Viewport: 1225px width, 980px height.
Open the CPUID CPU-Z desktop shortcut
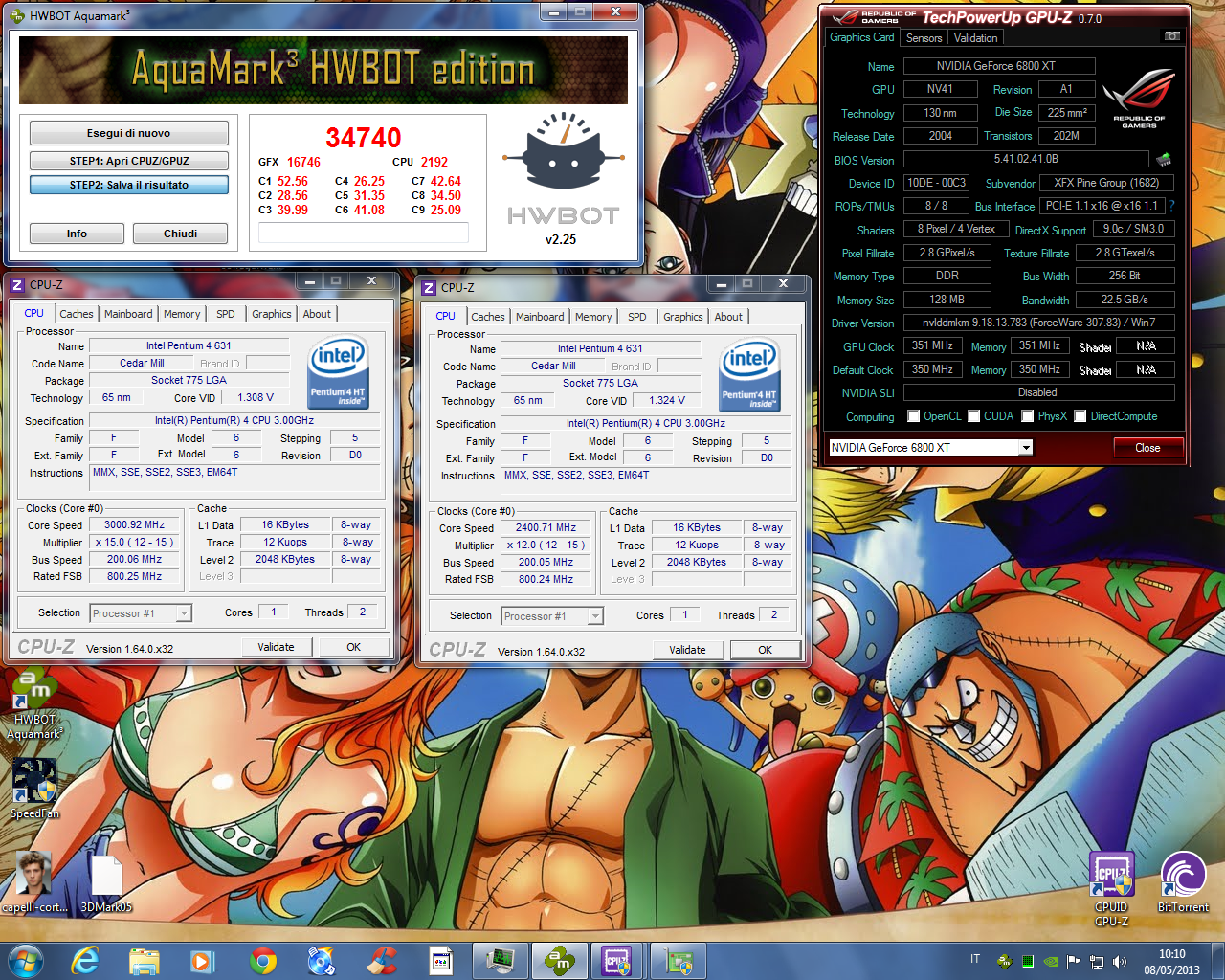[1111, 889]
